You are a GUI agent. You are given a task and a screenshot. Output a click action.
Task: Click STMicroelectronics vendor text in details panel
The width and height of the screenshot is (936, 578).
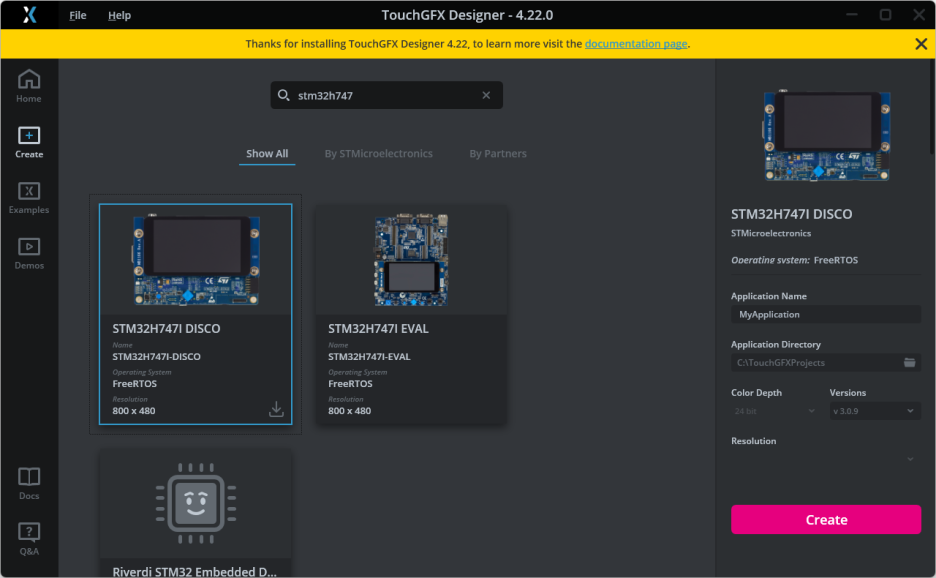771,233
